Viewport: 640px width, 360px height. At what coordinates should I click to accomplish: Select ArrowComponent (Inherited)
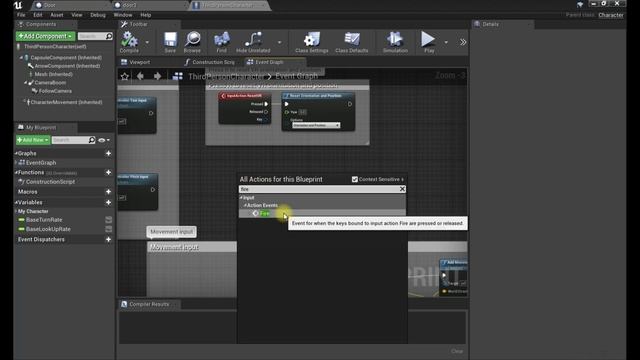click(x=67, y=66)
